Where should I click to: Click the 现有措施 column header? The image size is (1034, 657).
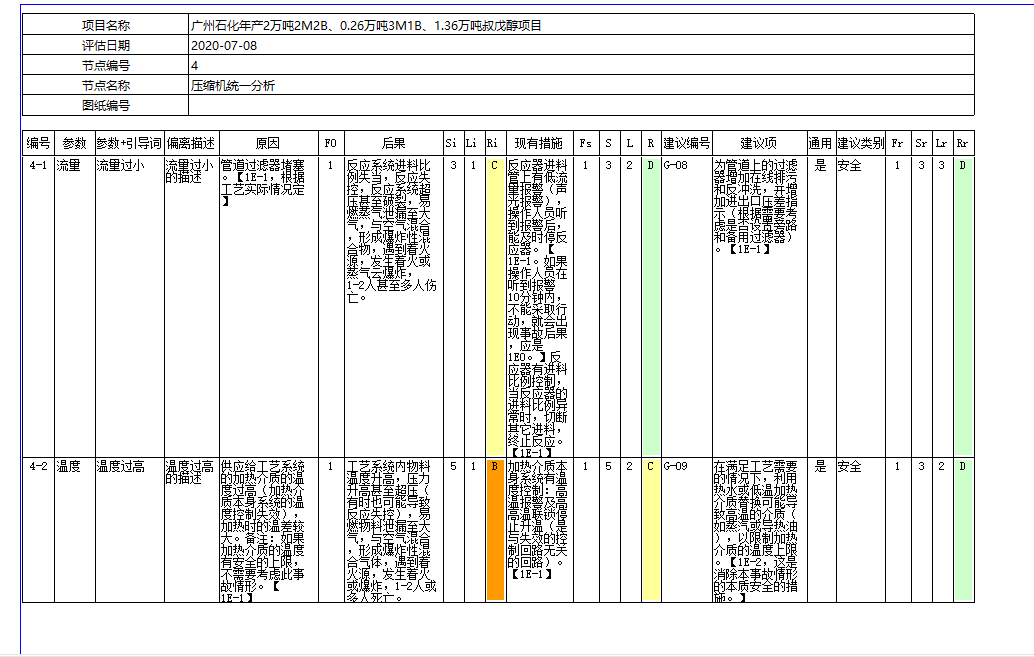tap(539, 143)
